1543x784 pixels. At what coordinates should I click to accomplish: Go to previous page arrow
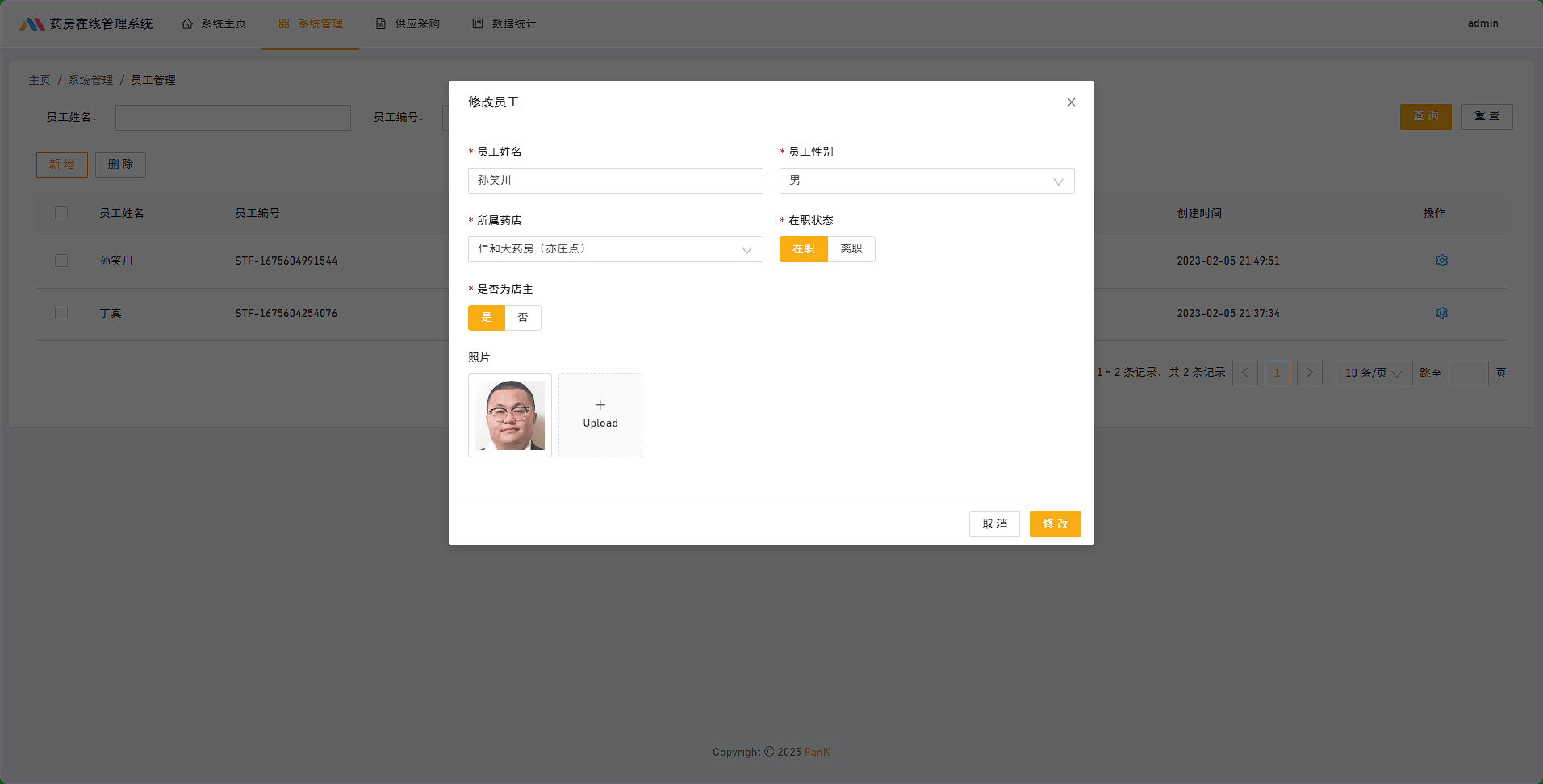point(1245,373)
